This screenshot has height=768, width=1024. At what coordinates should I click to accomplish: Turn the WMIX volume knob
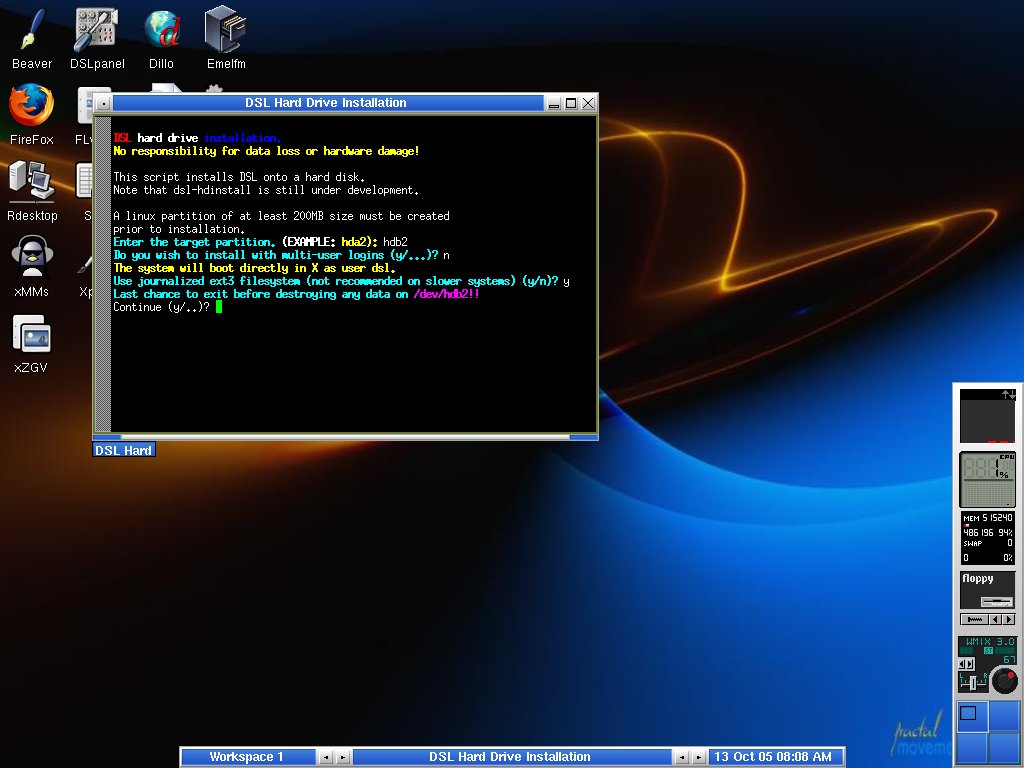pos(1004,681)
